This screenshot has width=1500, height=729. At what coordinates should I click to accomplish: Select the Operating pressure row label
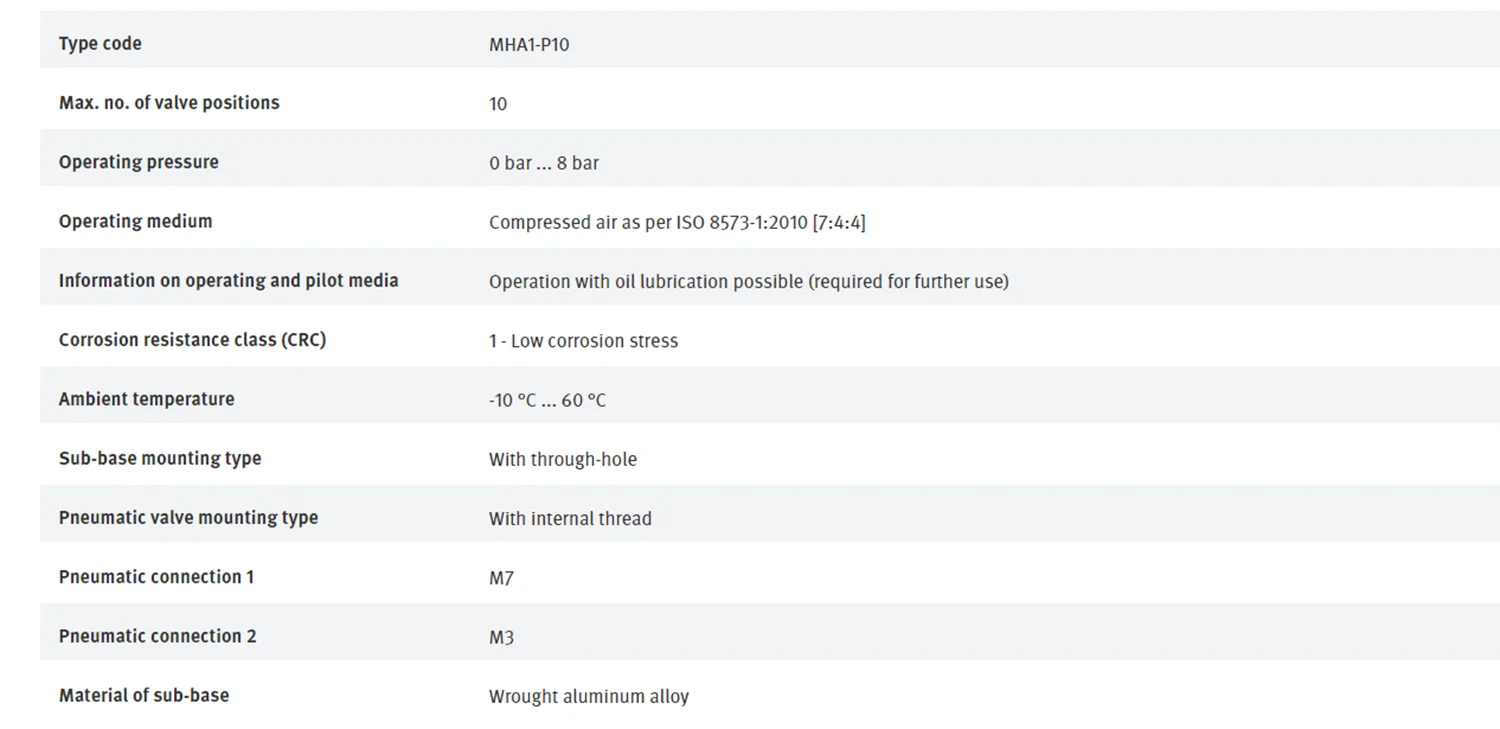(x=138, y=162)
